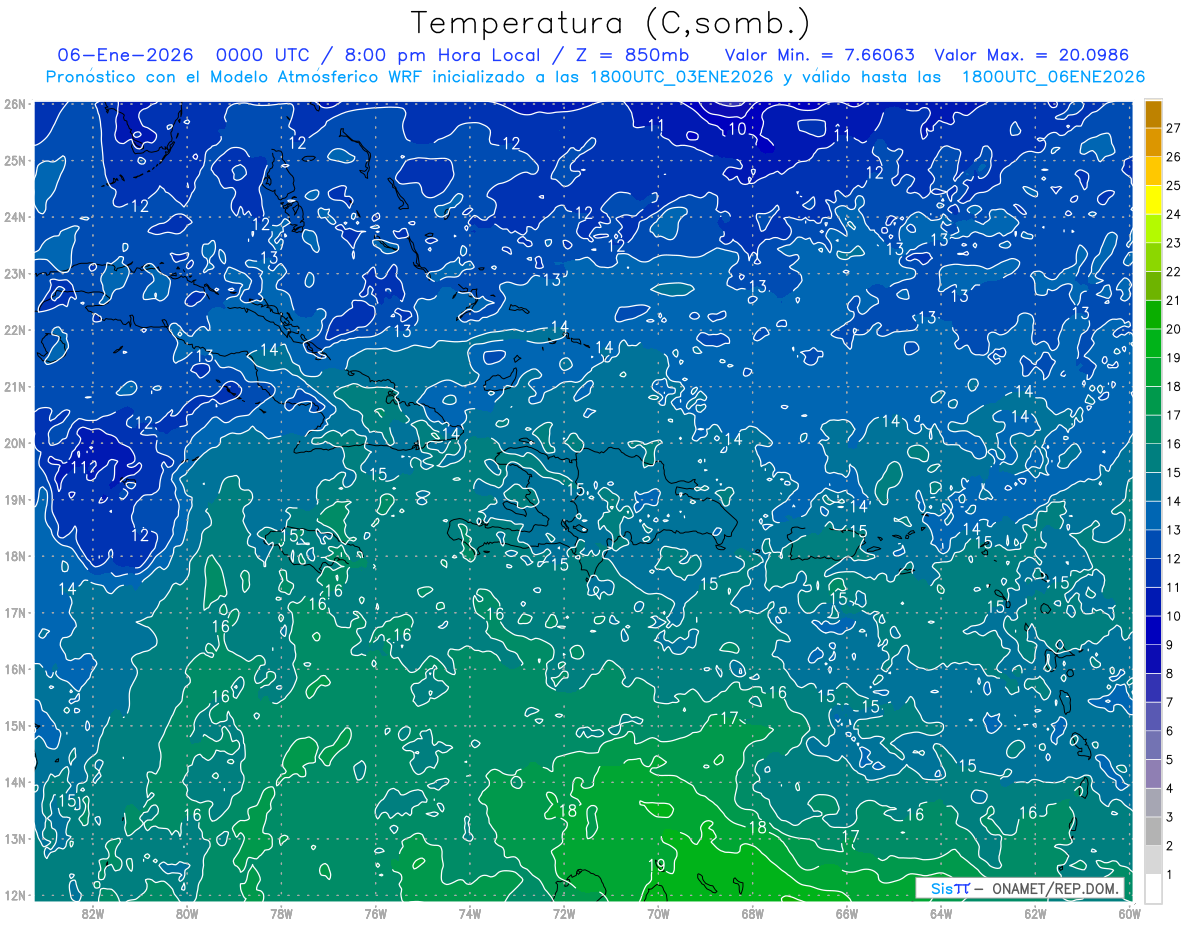Screen dimensions: 1200x927
Task: Click the color scale label "25"
Action: coord(1173,186)
